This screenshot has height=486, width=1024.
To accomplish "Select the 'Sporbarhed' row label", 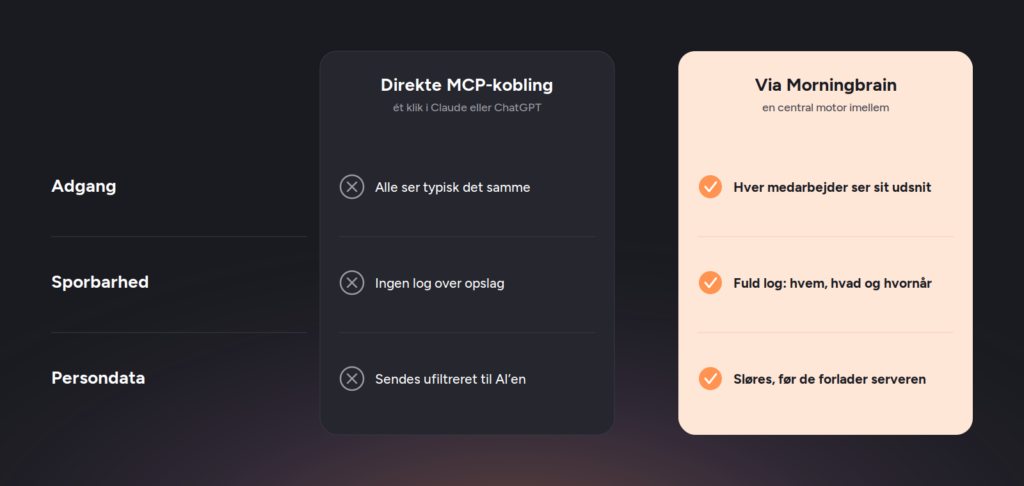I will tap(100, 282).
